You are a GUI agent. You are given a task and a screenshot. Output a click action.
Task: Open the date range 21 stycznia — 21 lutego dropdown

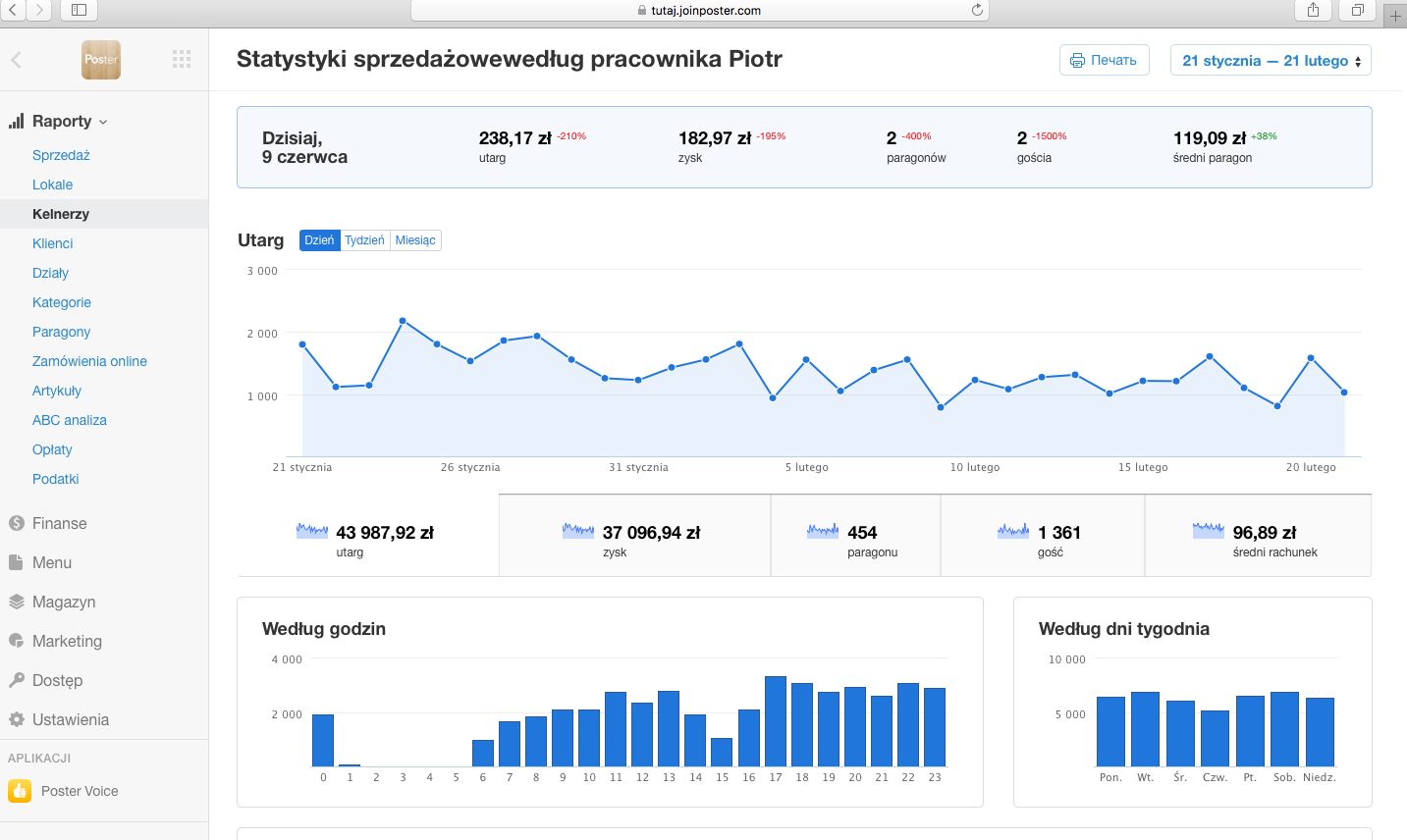(1271, 60)
